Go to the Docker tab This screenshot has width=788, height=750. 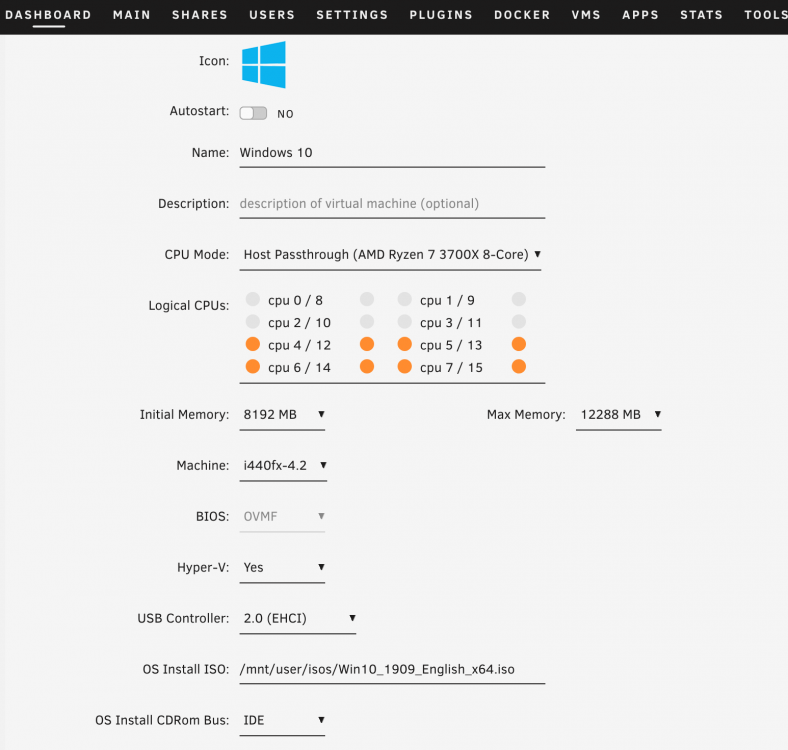point(522,15)
